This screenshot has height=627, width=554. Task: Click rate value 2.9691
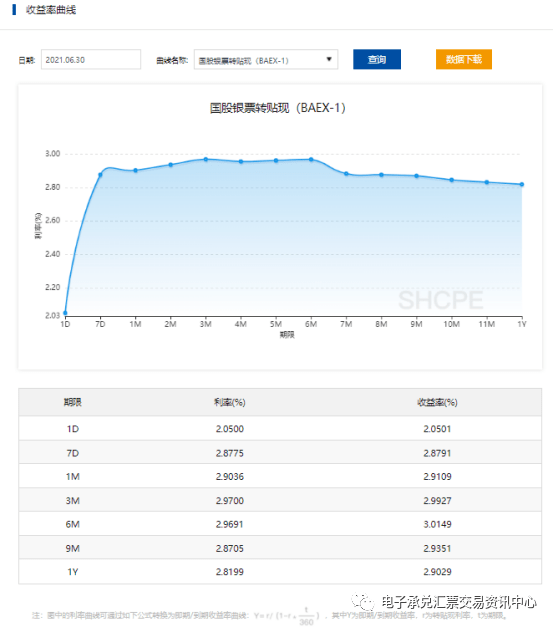click(x=230, y=524)
